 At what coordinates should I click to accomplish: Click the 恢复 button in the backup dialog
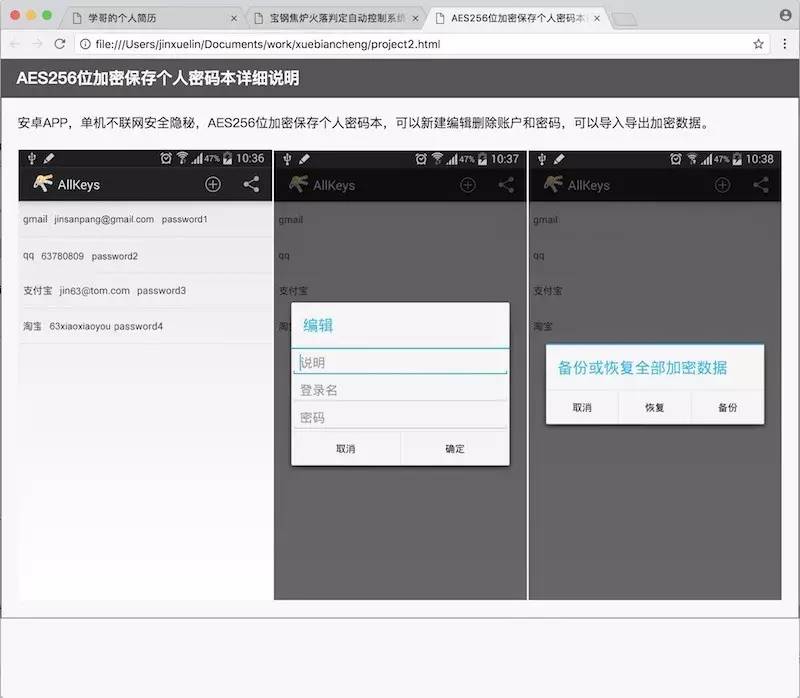655,408
